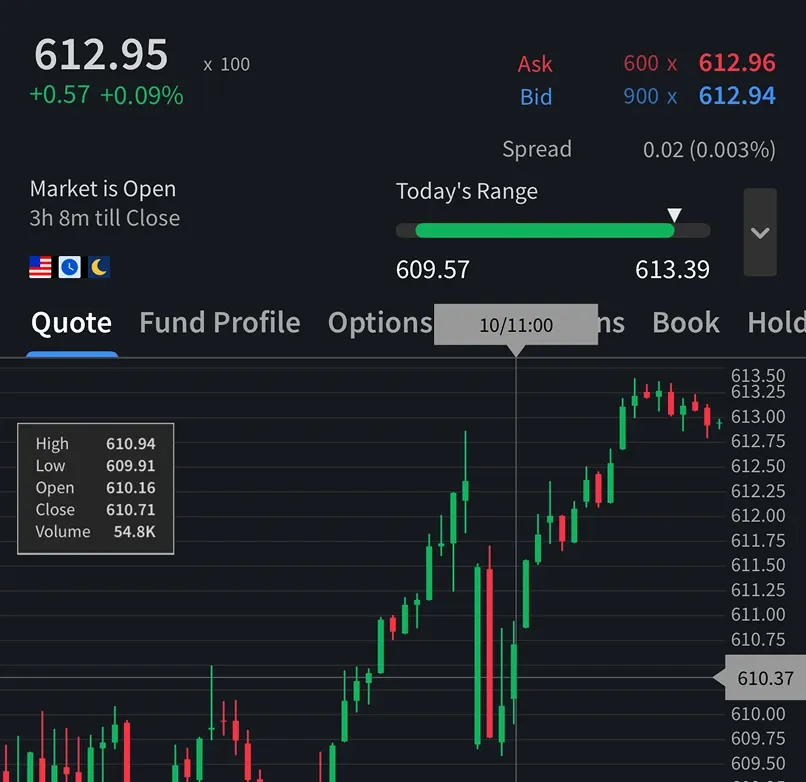The width and height of the screenshot is (806, 782).
Task: Click the 10/11:00 crosshair time label
Action: pyautogui.click(x=516, y=325)
